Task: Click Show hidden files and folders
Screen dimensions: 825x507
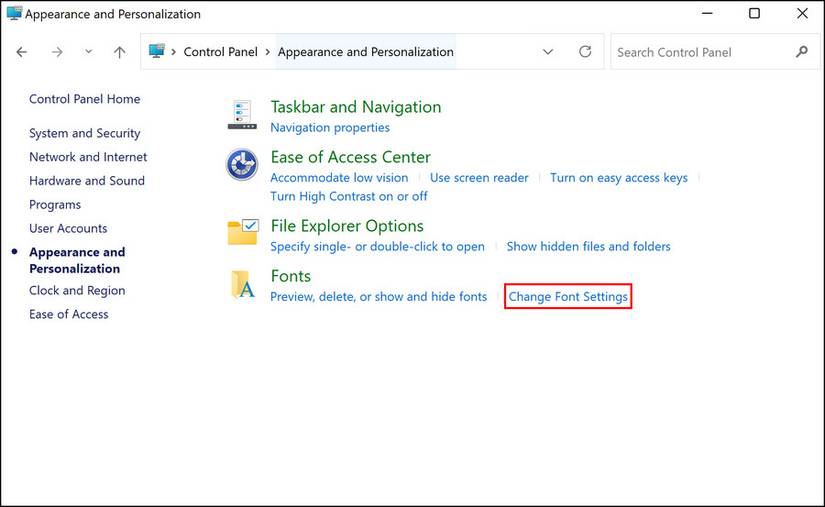Action: (588, 246)
